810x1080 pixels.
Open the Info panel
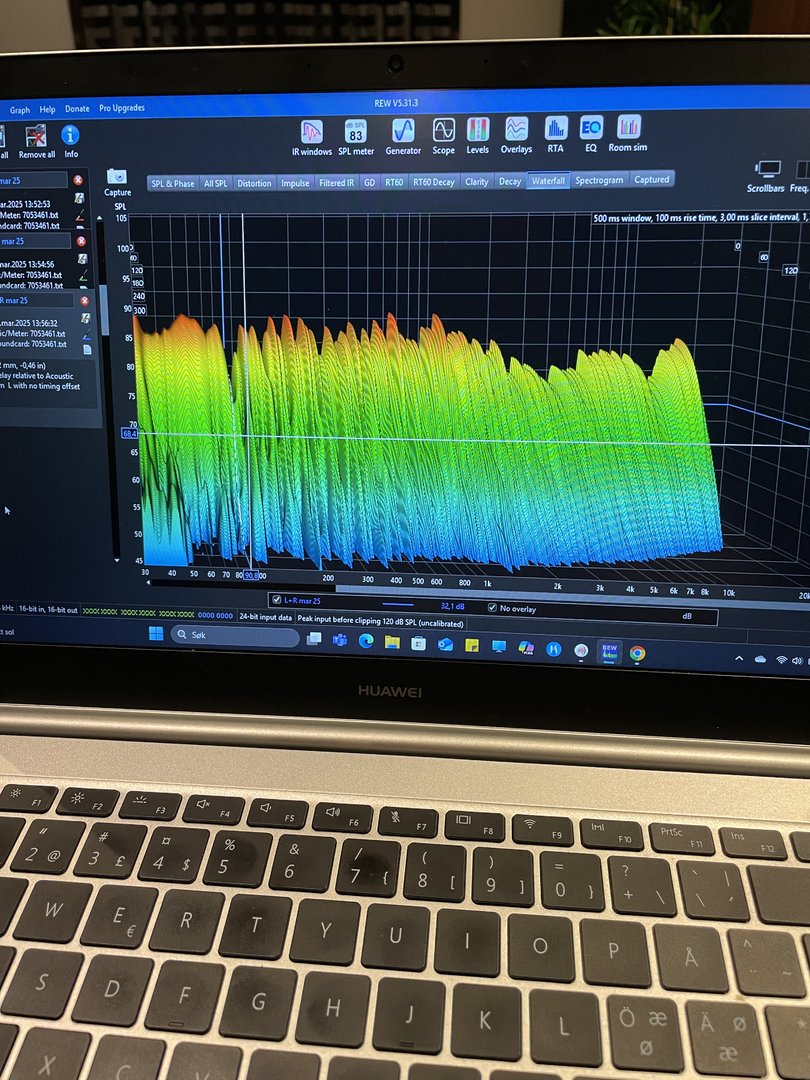(x=70, y=141)
